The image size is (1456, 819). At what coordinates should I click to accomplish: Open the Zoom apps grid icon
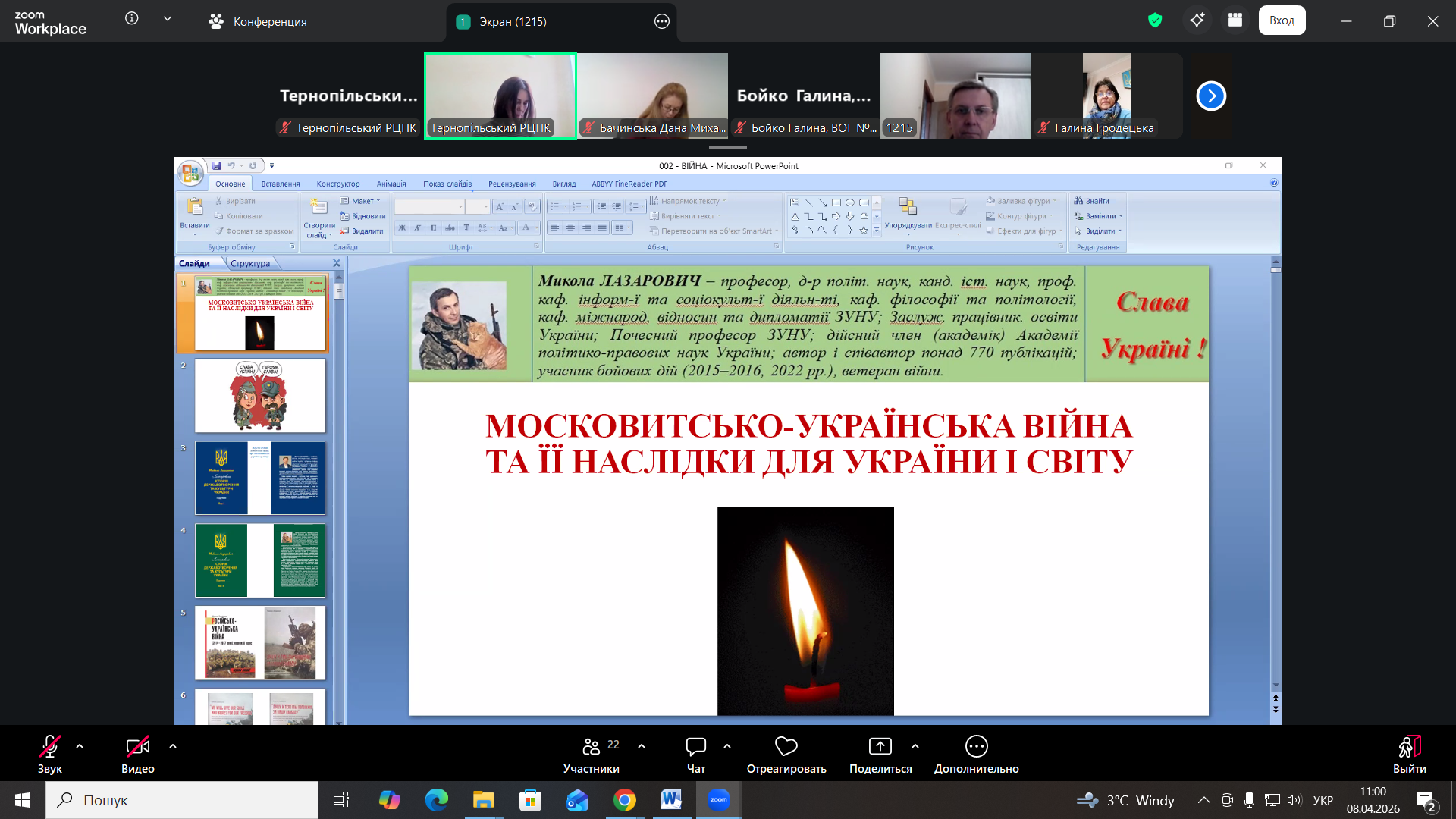[x=1235, y=20]
